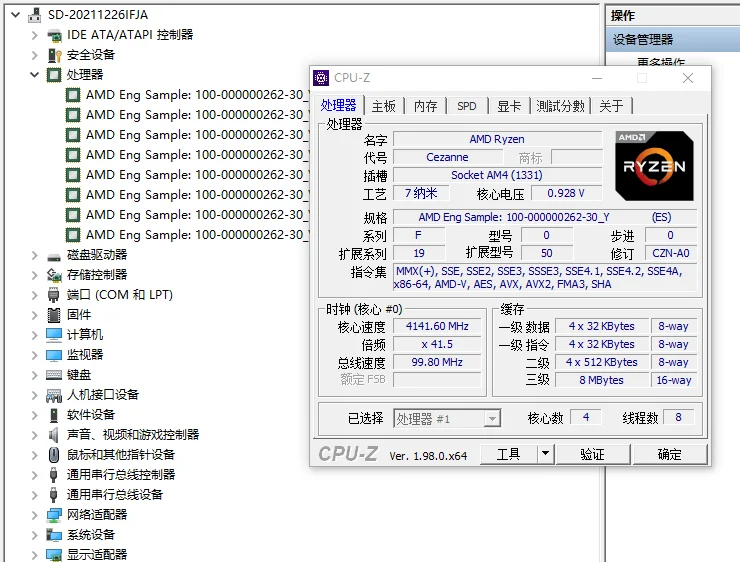Click the 人机接口设备 icon

[54, 395]
